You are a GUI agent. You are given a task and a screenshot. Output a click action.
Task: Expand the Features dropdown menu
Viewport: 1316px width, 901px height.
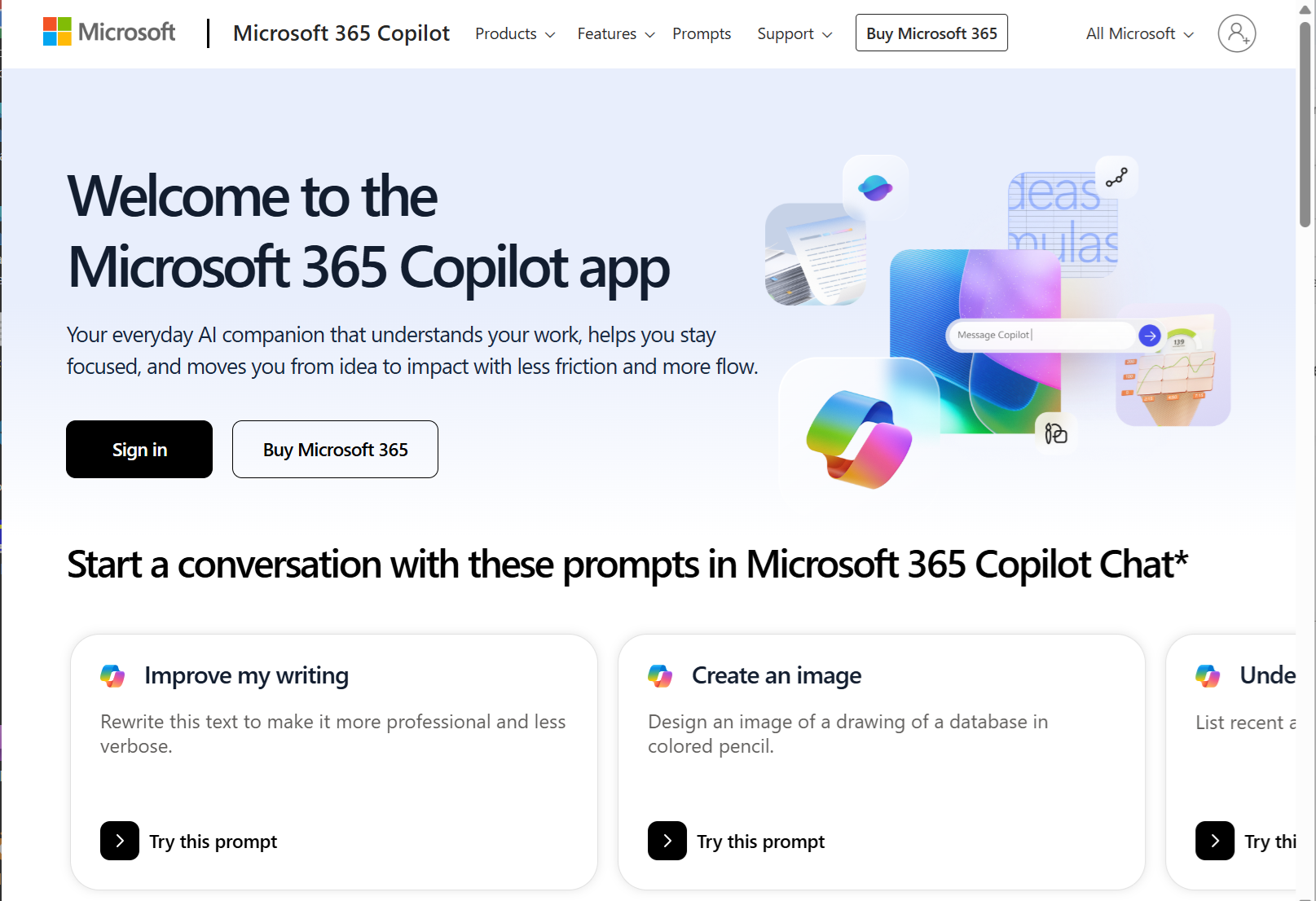click(x=616, y=33)
